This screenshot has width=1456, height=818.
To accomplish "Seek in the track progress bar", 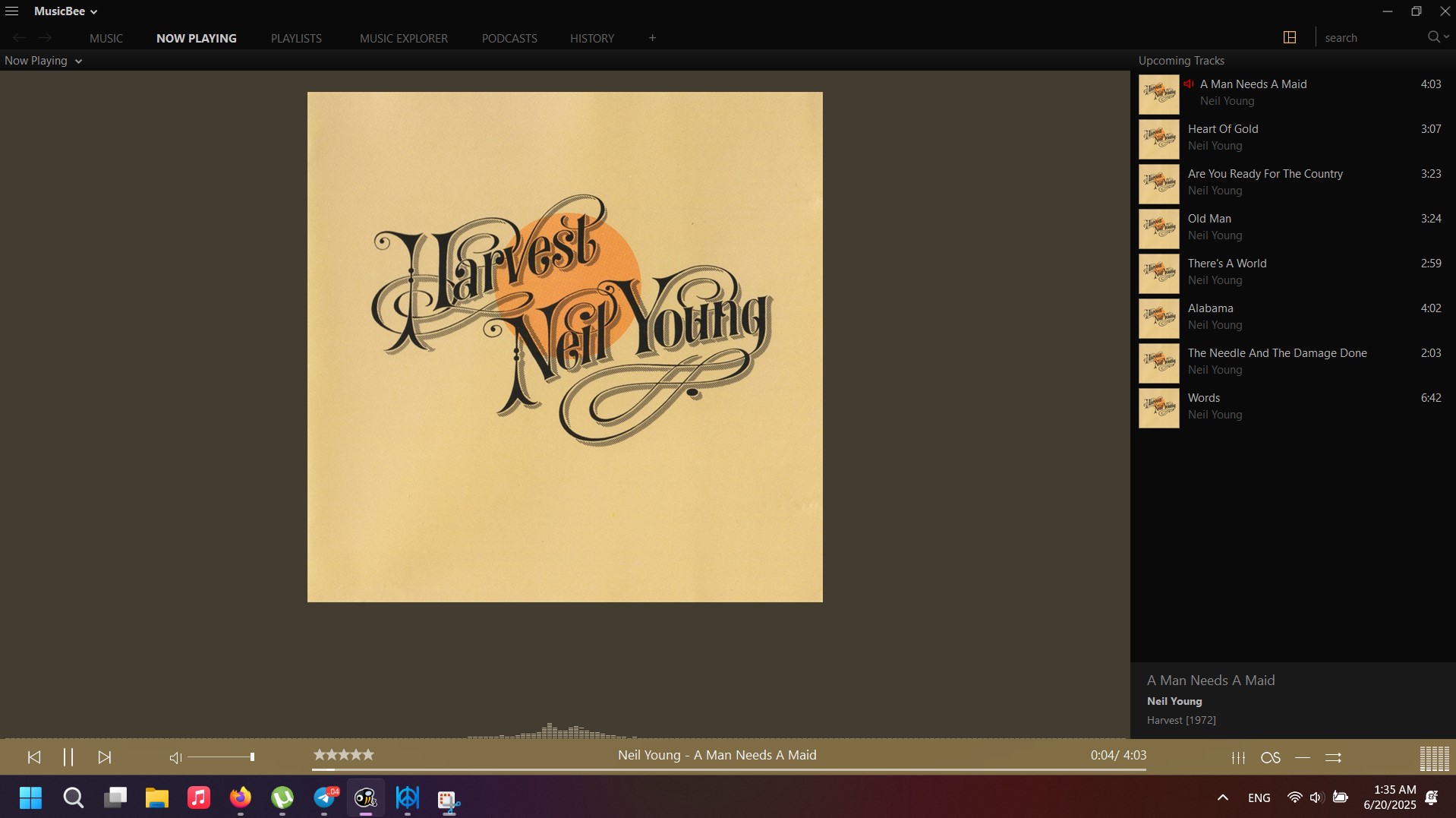I will click(729, 769).
